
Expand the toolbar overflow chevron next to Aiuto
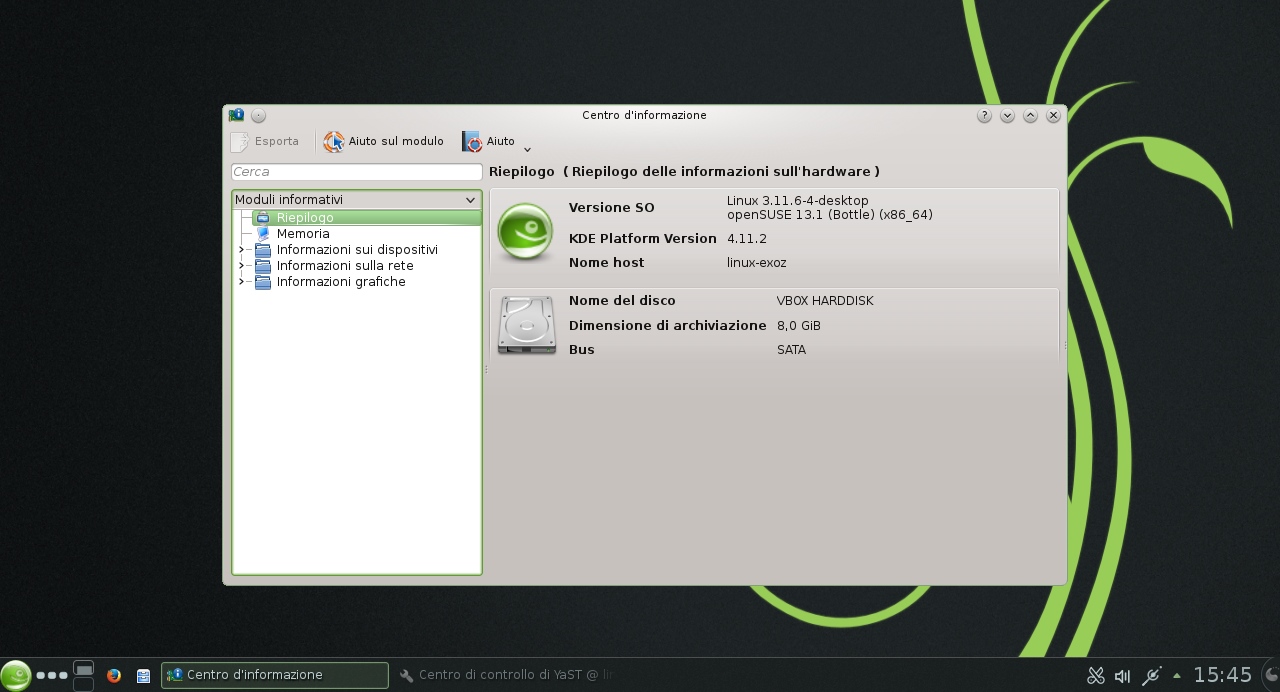(x=527, y=150)
